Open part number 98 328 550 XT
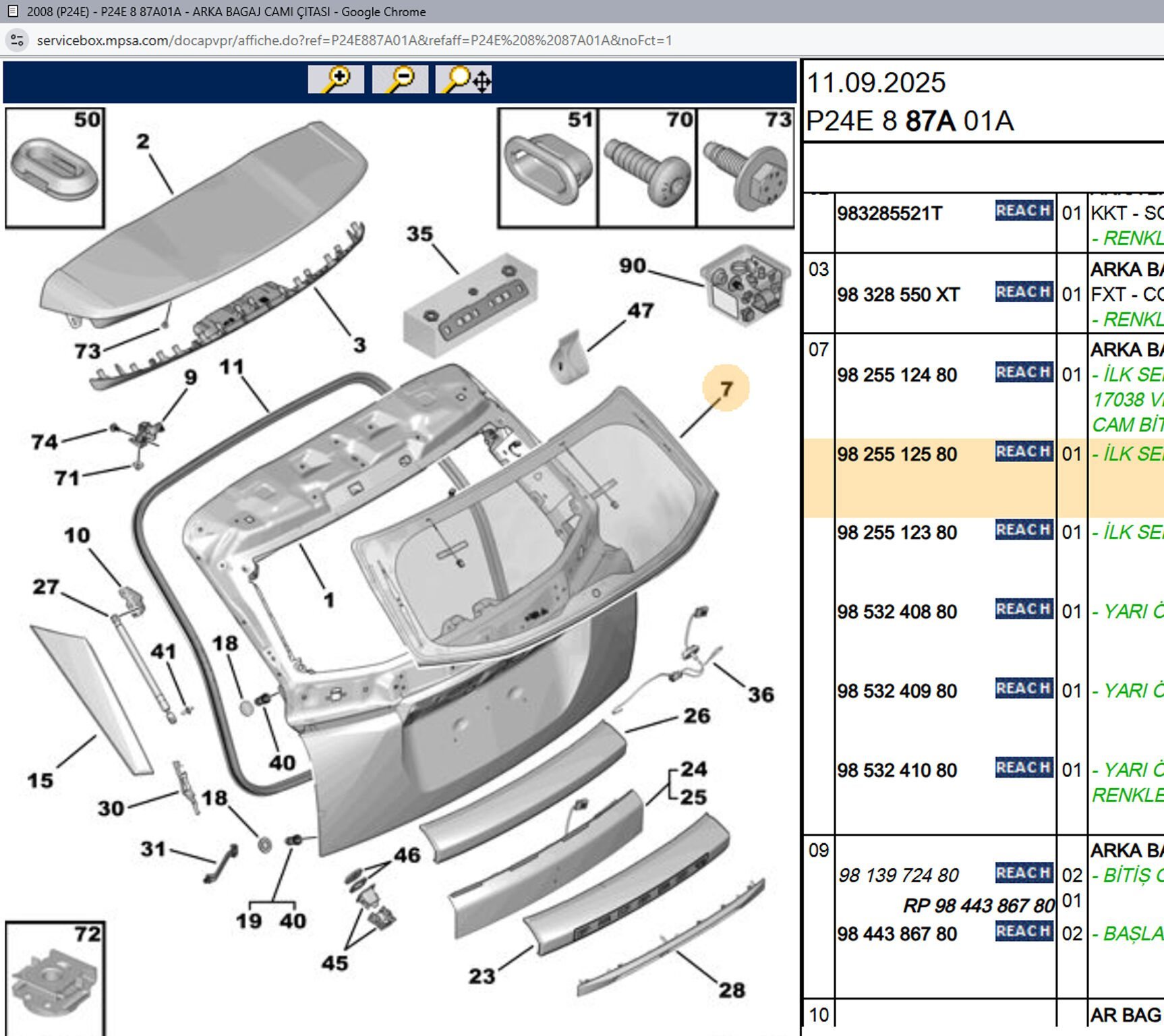This screenshot has height=1036, width=1164. pos(898,295)
